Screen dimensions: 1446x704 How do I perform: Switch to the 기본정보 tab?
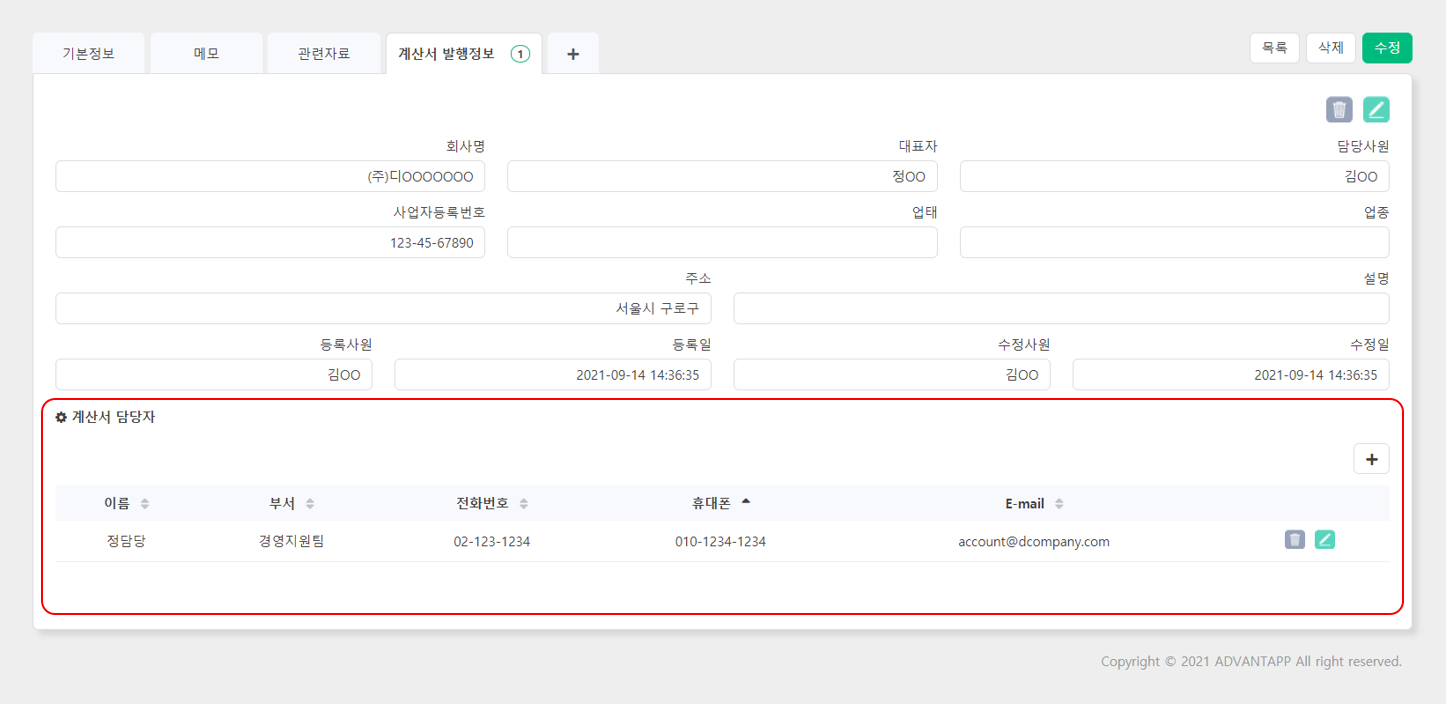(x=89, y=54)
